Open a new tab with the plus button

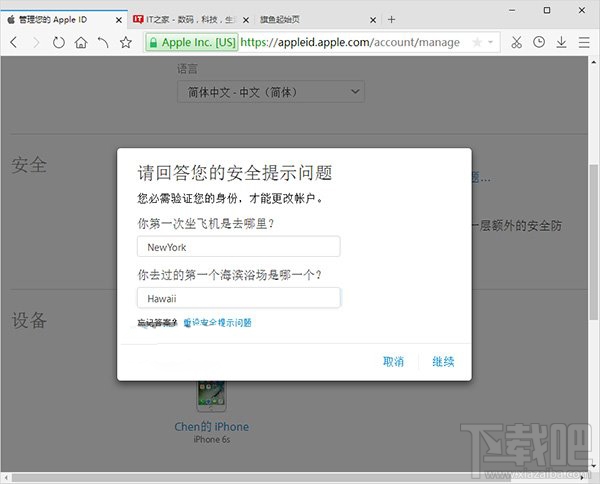(x=391, y=20)
